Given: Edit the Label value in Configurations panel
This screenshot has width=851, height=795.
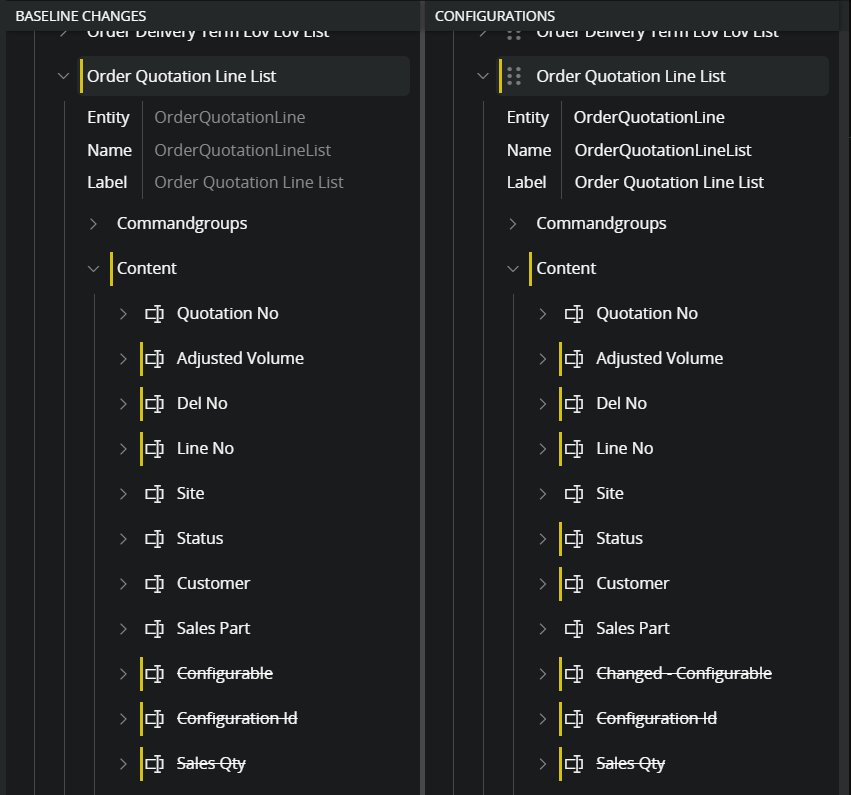Looking at the screenshot, I should [669, 183].
